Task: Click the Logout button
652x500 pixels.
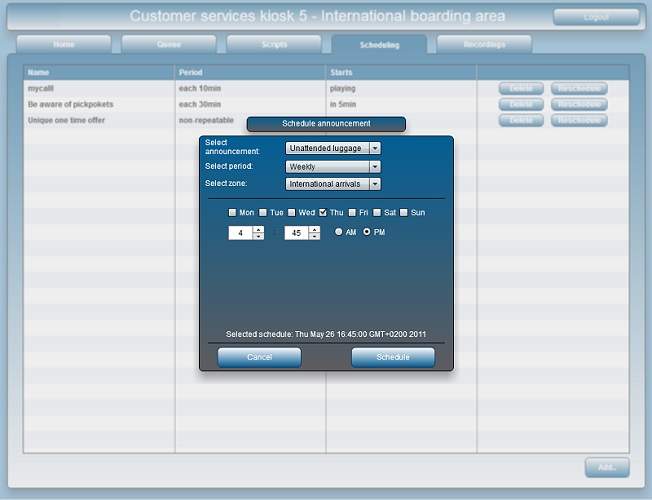Action: (x=596, y=17)
